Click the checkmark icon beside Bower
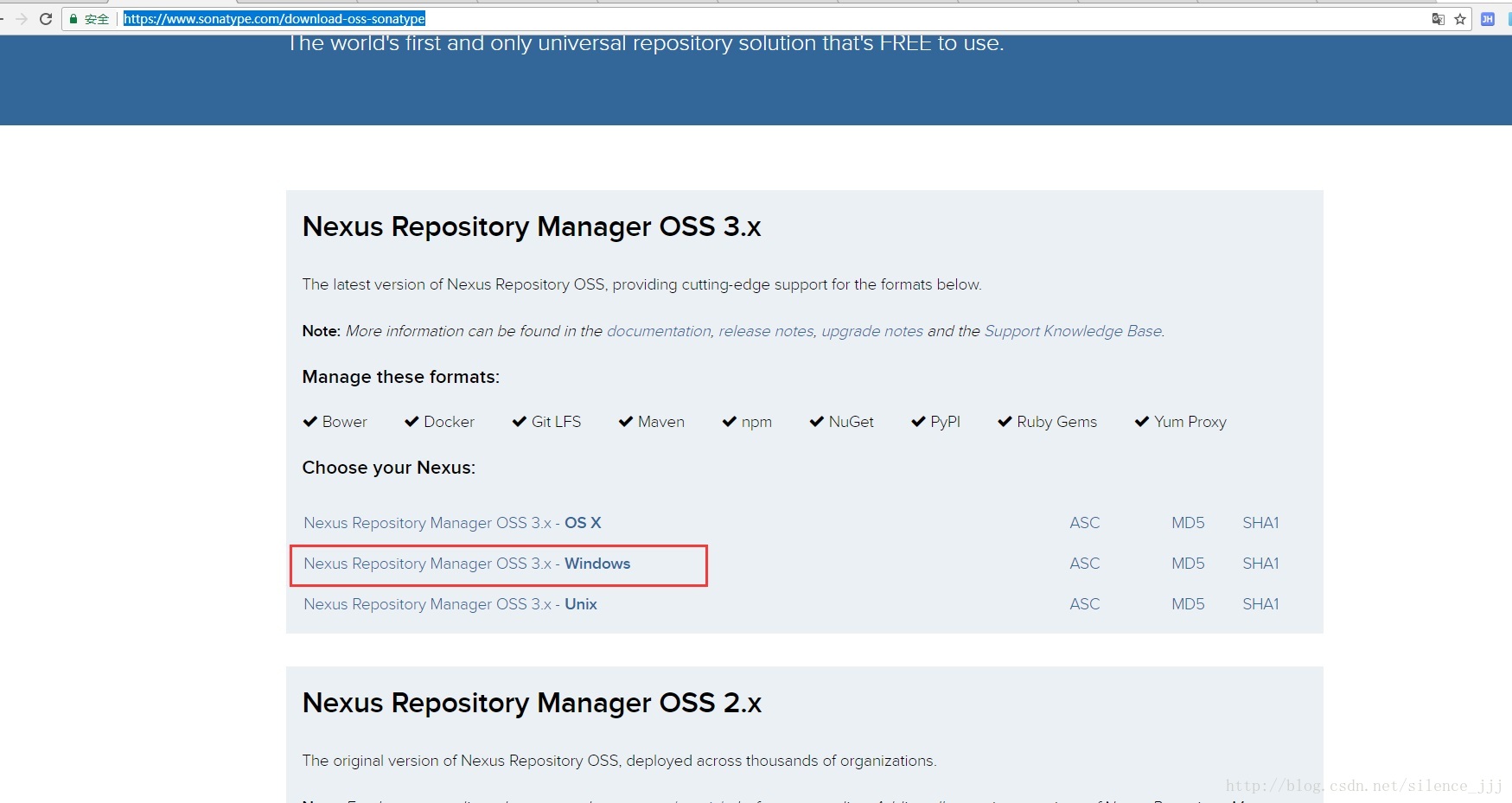1512x803 pixels. 310,422
